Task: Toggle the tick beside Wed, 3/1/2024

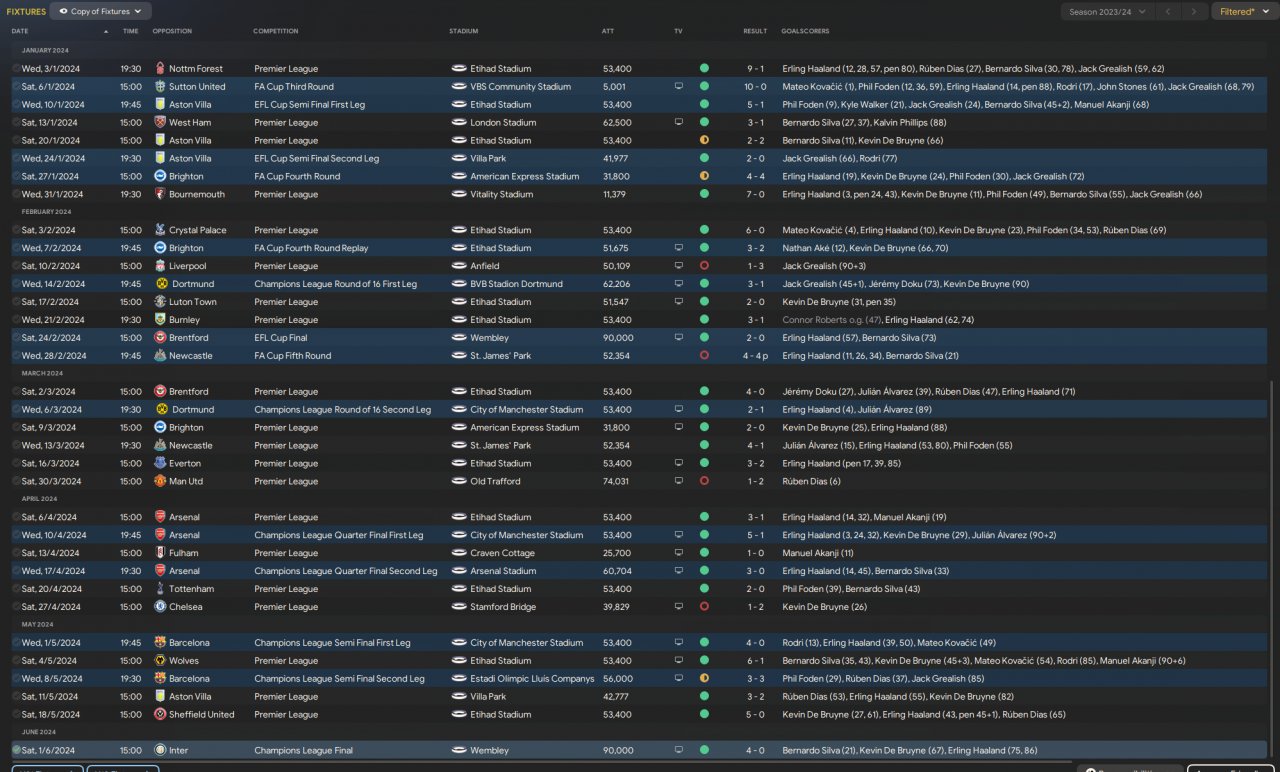Action: (16, 69)
